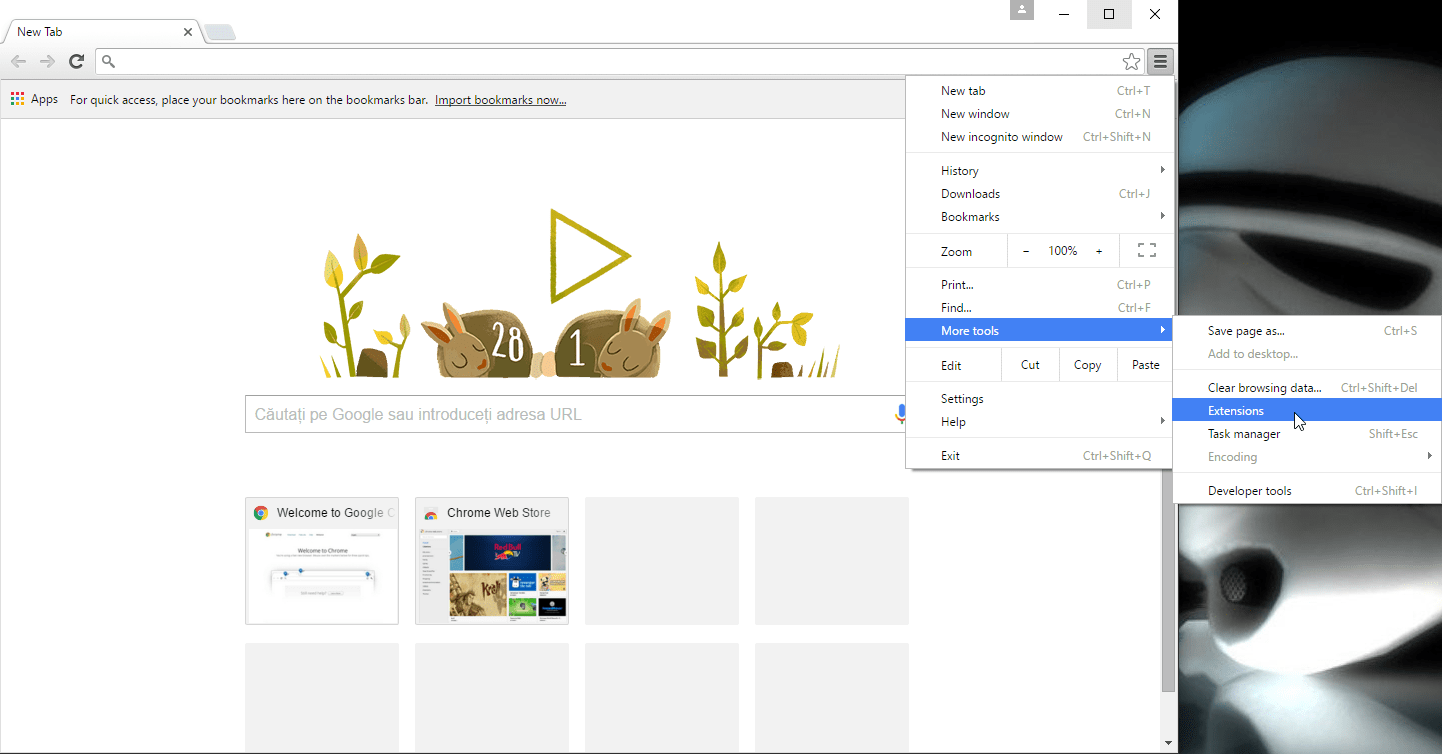1442x754 pixels.
Task: Select Save page as... in submenu
Action: click(1307, 331)
